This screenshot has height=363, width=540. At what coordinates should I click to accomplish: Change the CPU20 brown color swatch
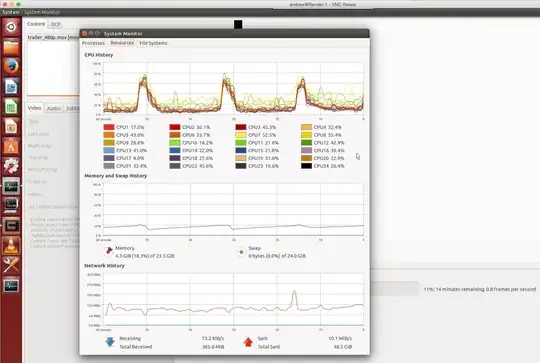307,158
